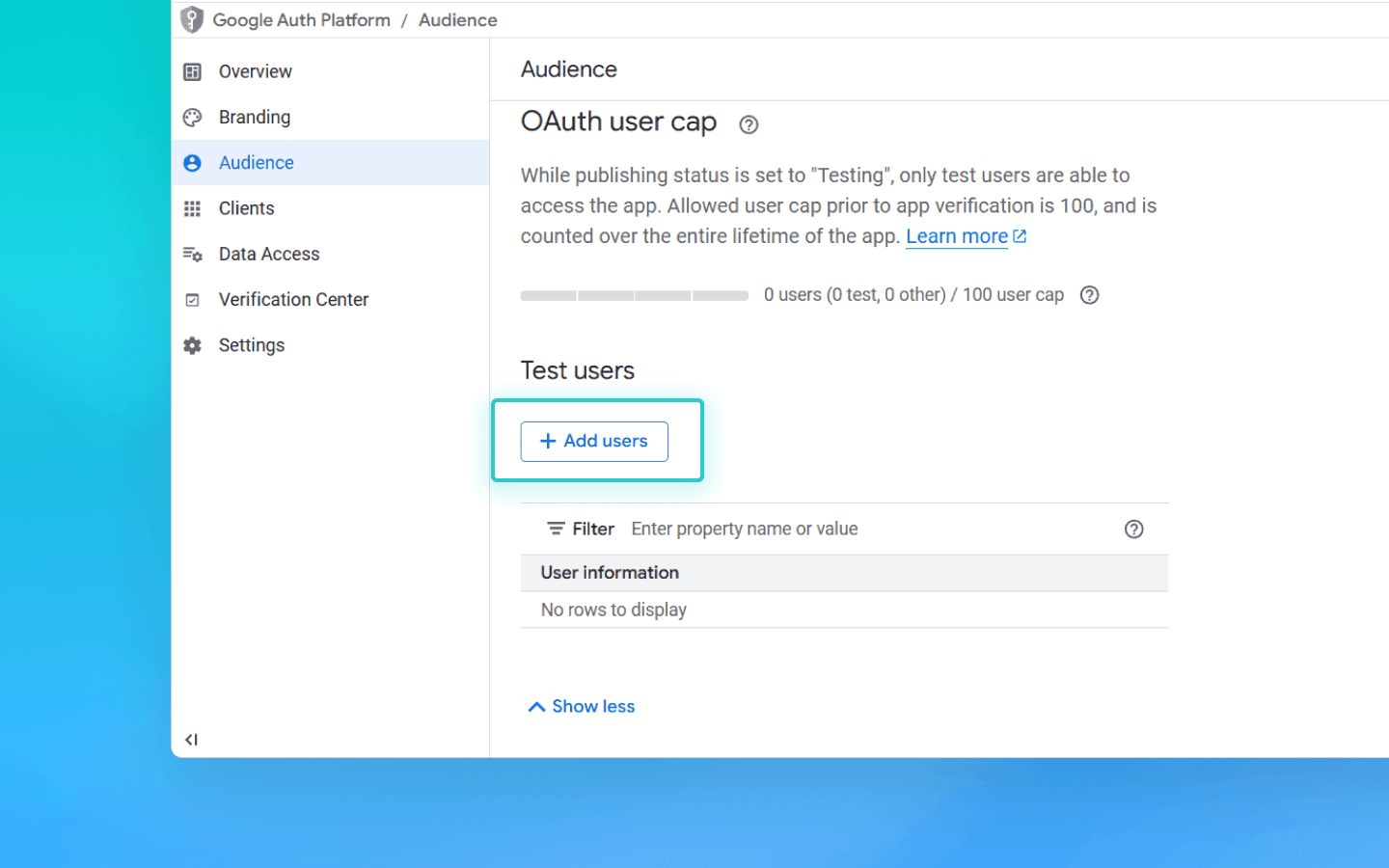The width and height of the screenshot is (1389, 868).
Task: Select the Overview grid icon in sidebar
Action: click(x=192, y=70)
